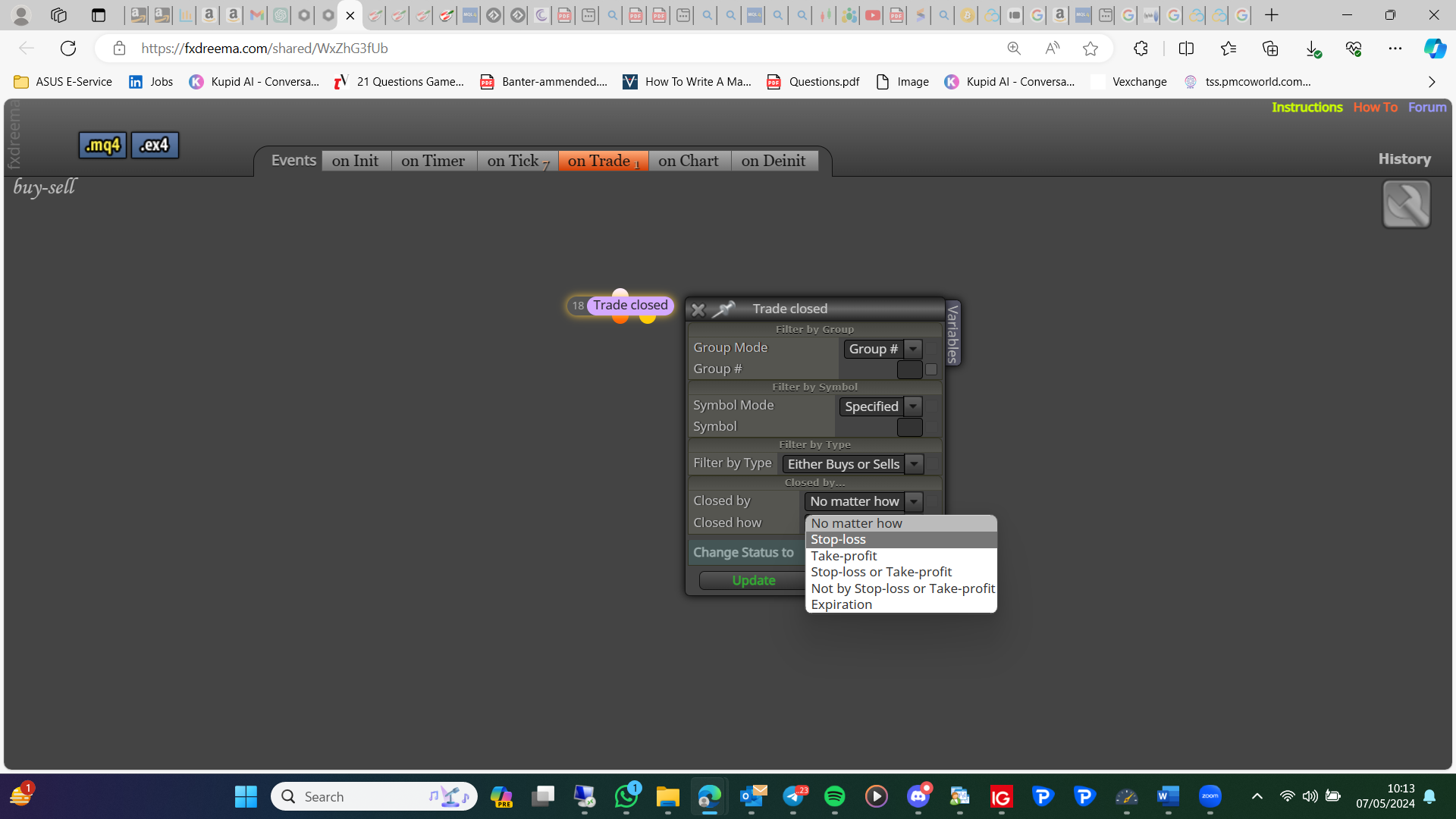Click the Symbol input field

(909, 427)
